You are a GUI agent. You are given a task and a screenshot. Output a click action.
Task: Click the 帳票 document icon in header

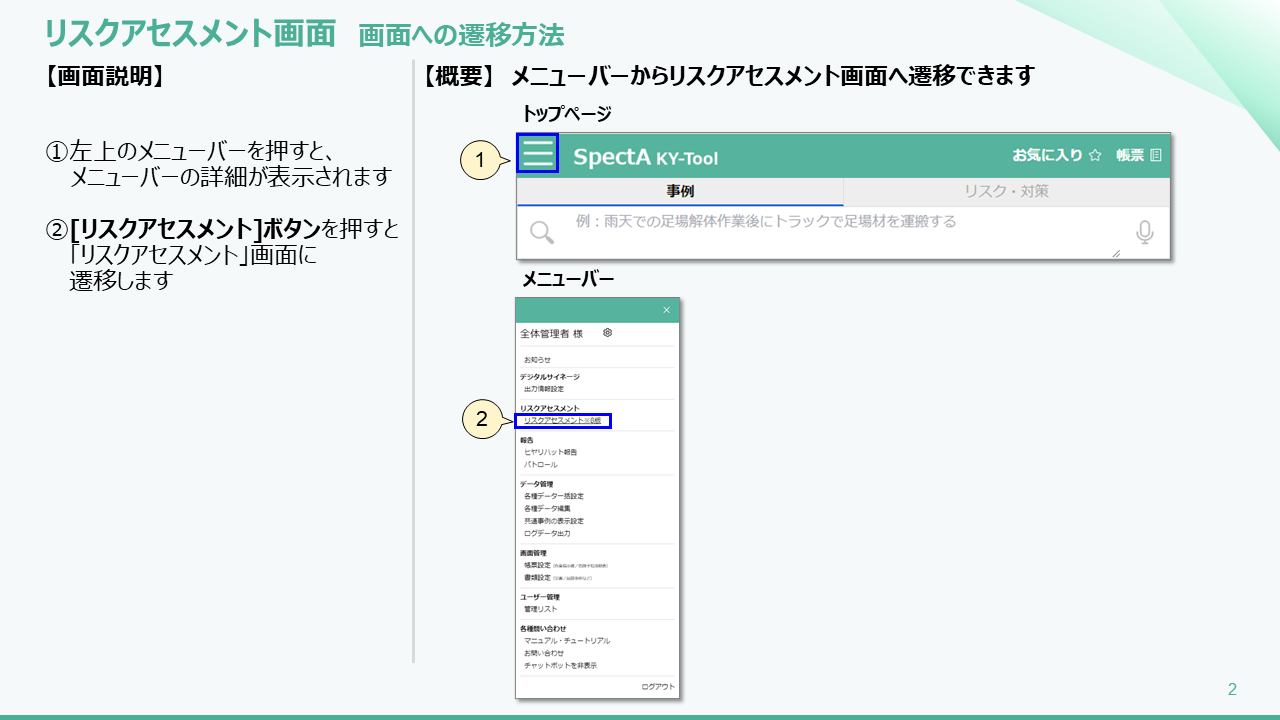pyautogui.click(x=1156, y=155)
